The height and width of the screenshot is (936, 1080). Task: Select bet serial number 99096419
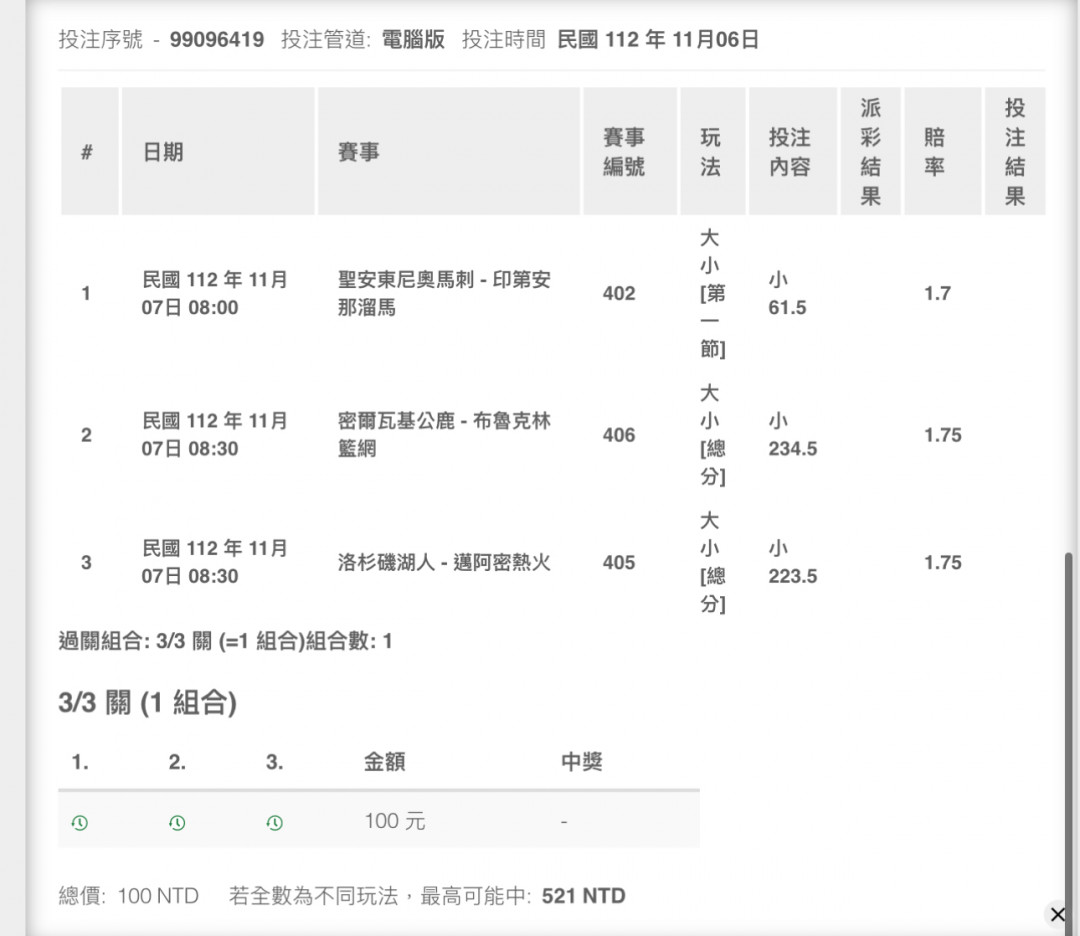[x=217, y=39]
